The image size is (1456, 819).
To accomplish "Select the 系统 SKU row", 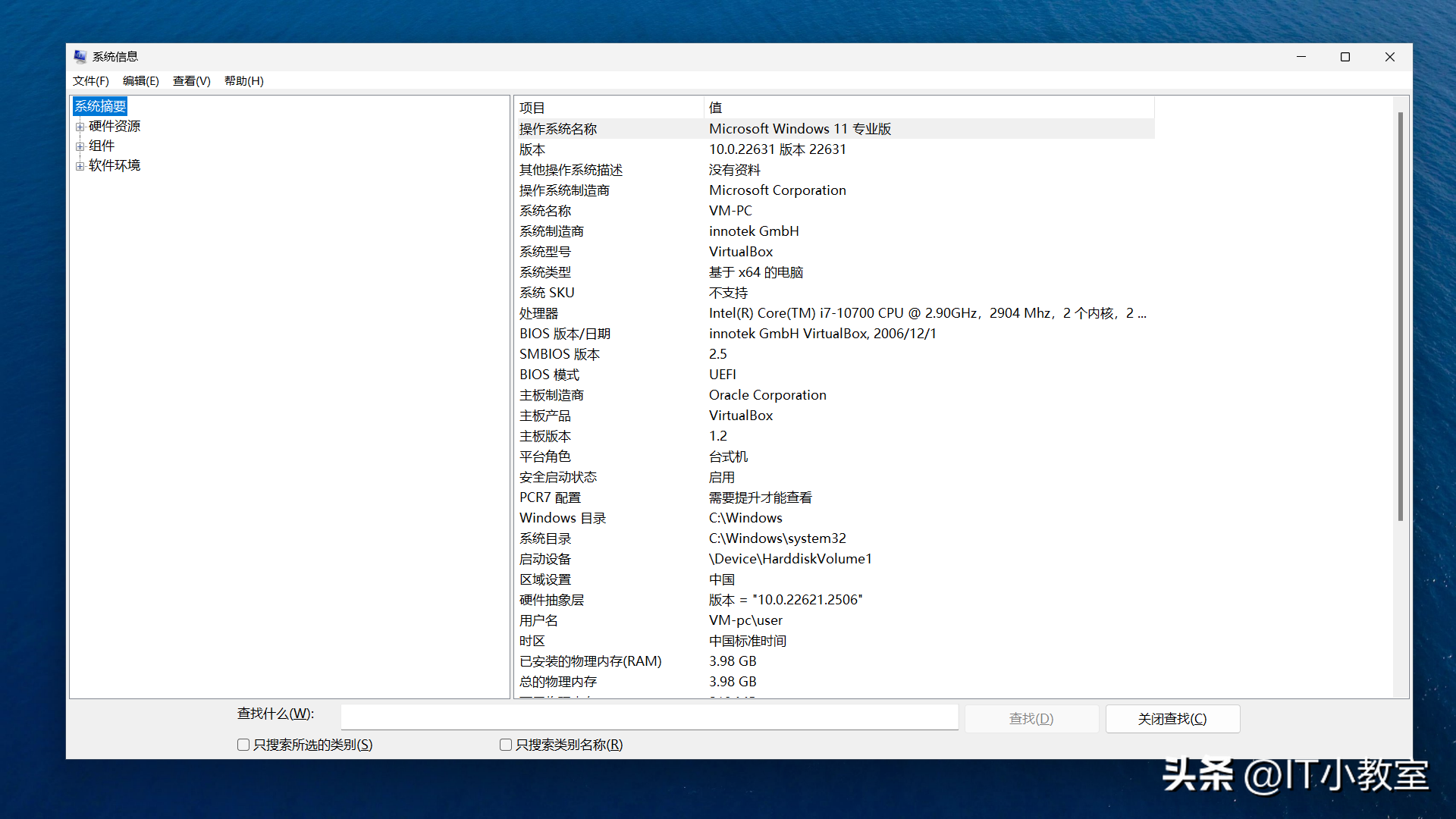I will click(x=835, y=293).
